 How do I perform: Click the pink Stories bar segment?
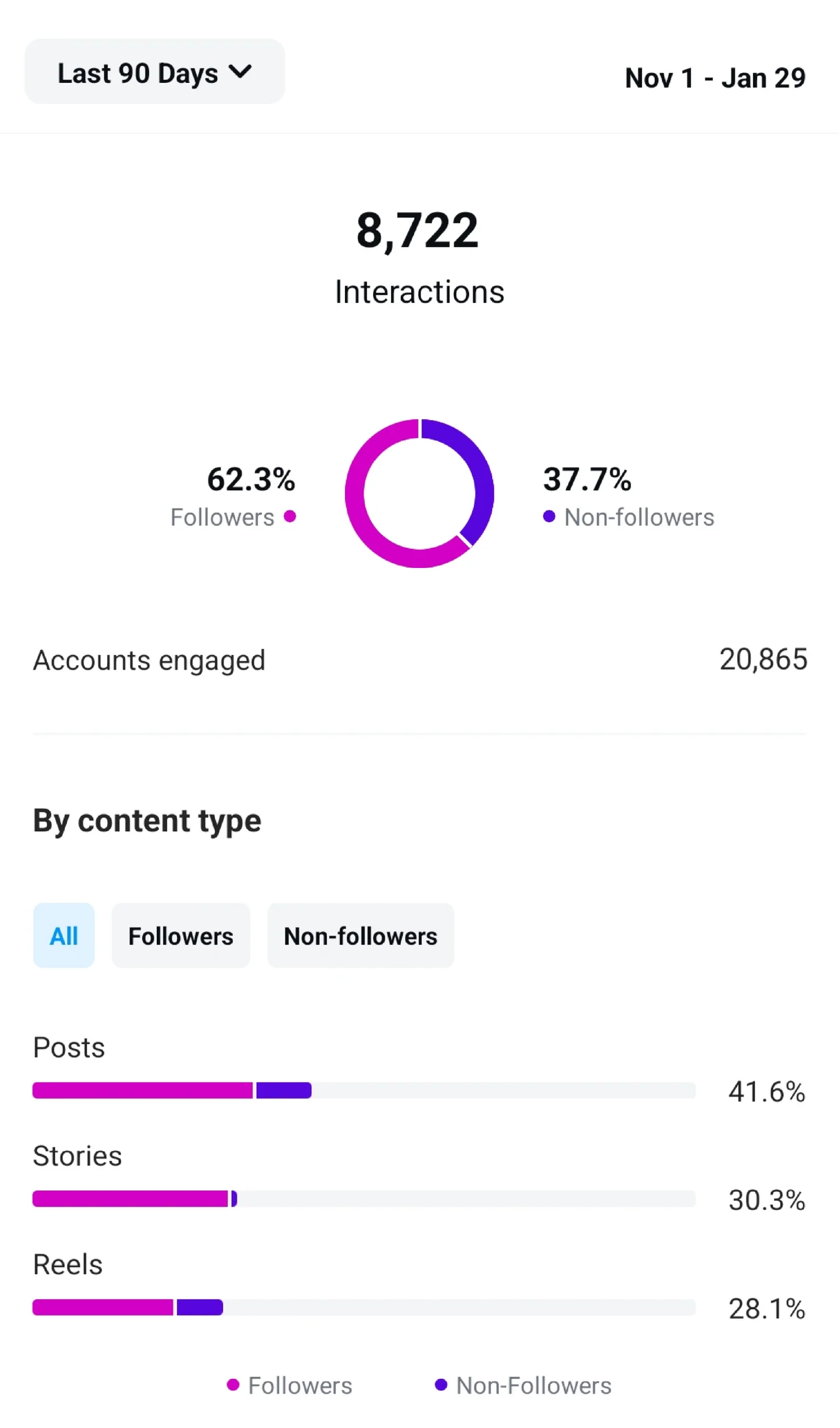[x=130, y=1198]
